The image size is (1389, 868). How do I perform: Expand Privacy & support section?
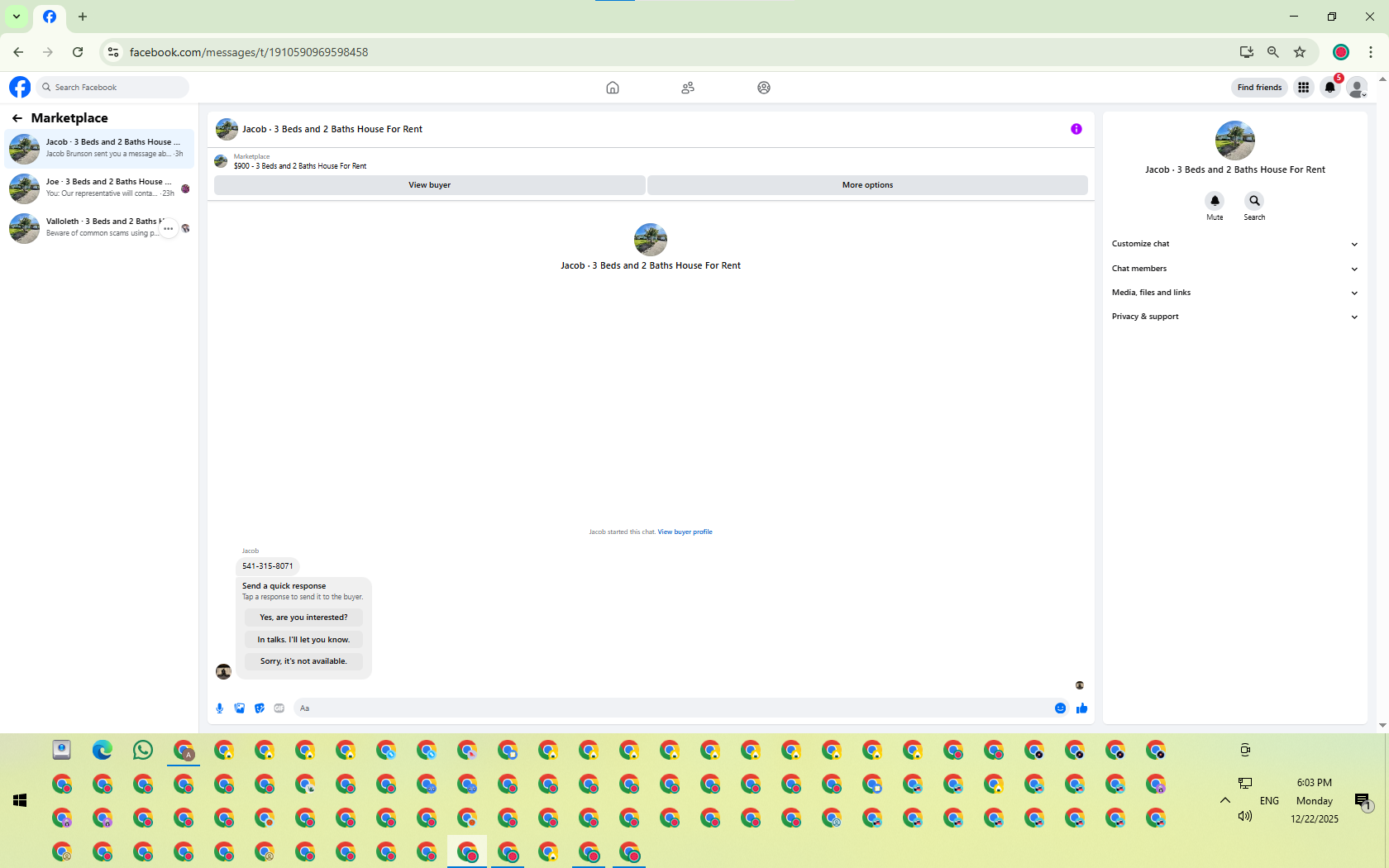[x=1234, y=317]
